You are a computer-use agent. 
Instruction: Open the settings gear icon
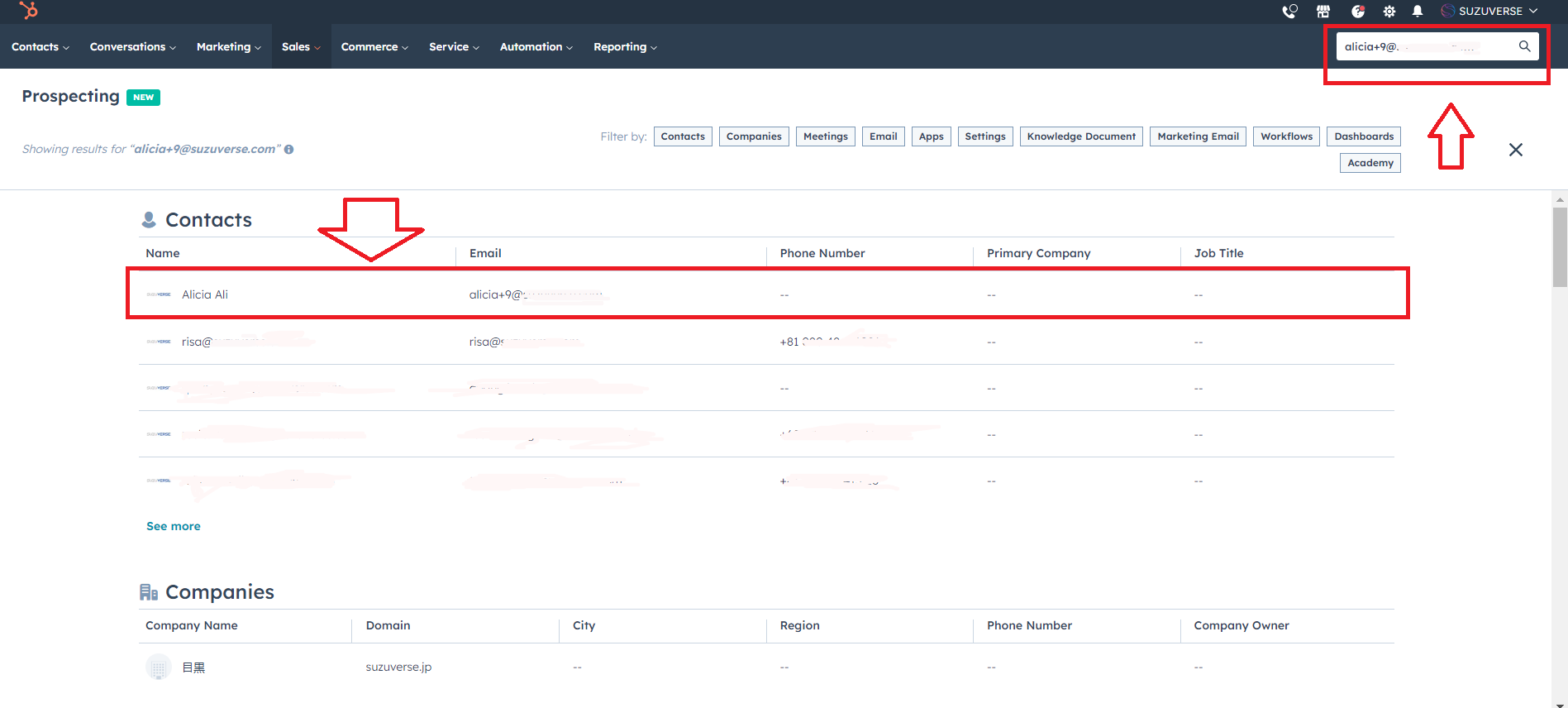(1389, 12)
